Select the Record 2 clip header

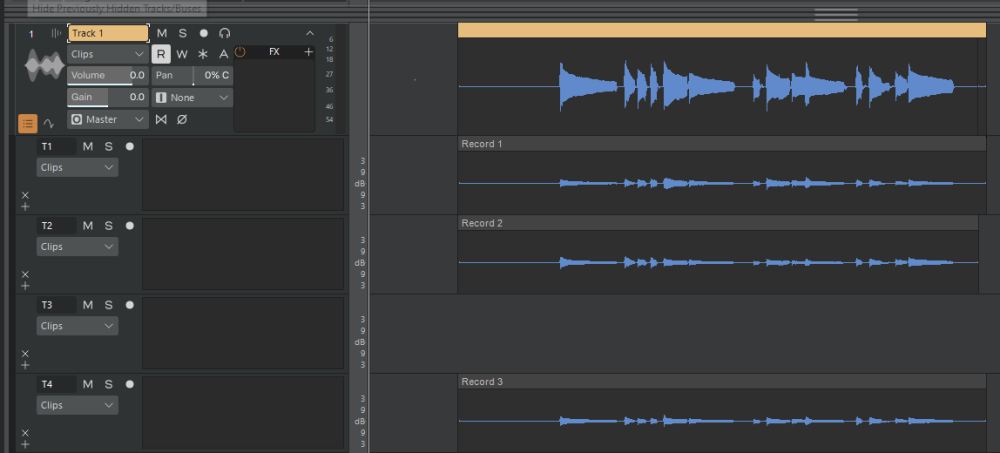click(718, 223)
